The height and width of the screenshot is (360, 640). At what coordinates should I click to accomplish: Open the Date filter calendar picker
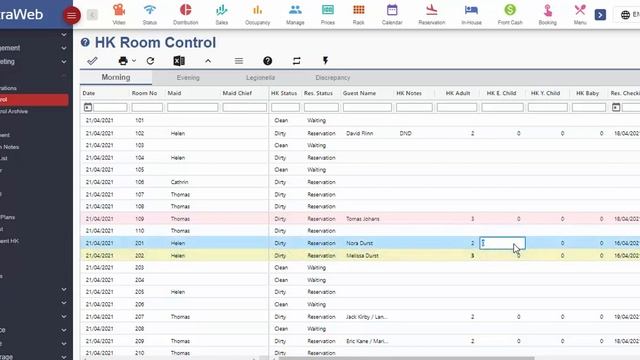(88, 107)
